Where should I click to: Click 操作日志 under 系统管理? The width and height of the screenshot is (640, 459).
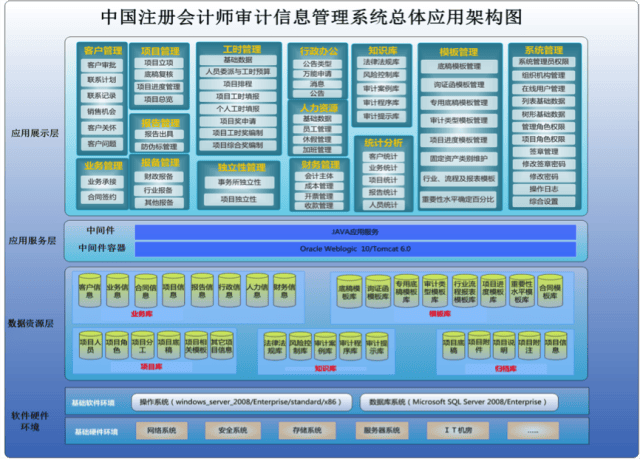[x=544, y=189]
